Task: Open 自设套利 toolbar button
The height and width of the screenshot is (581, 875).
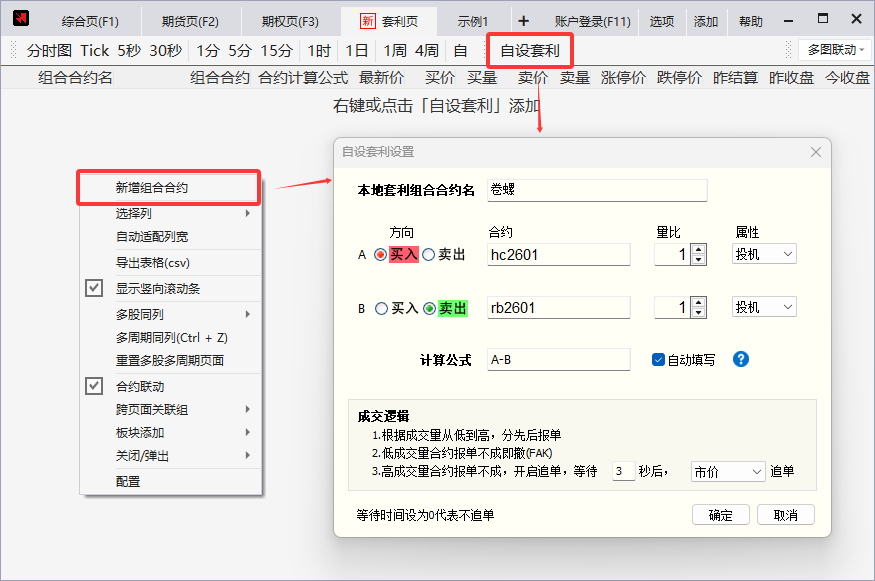Action: coord(530,50)
